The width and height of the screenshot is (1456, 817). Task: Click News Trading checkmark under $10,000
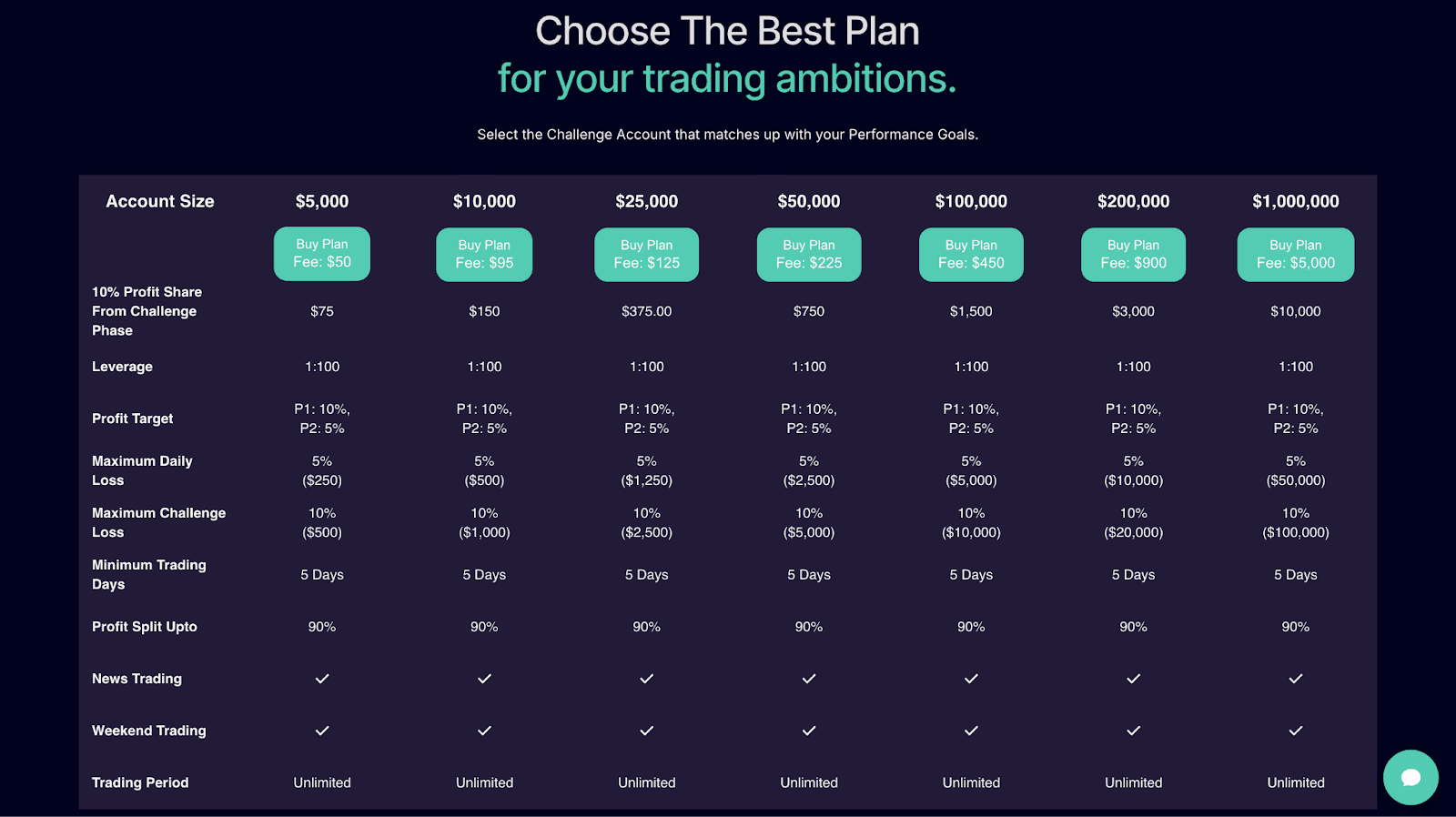click(x=484, y=679)
